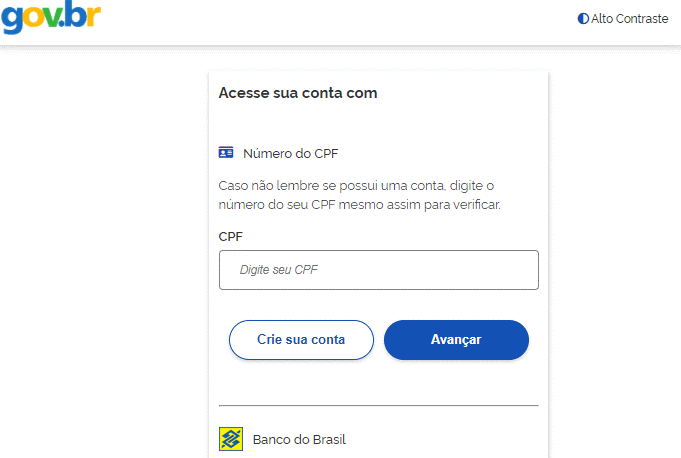The width and height of the screenshot is (681, 458).
Task: Open the gov.br logo homepage link
Action: [51, 16]
